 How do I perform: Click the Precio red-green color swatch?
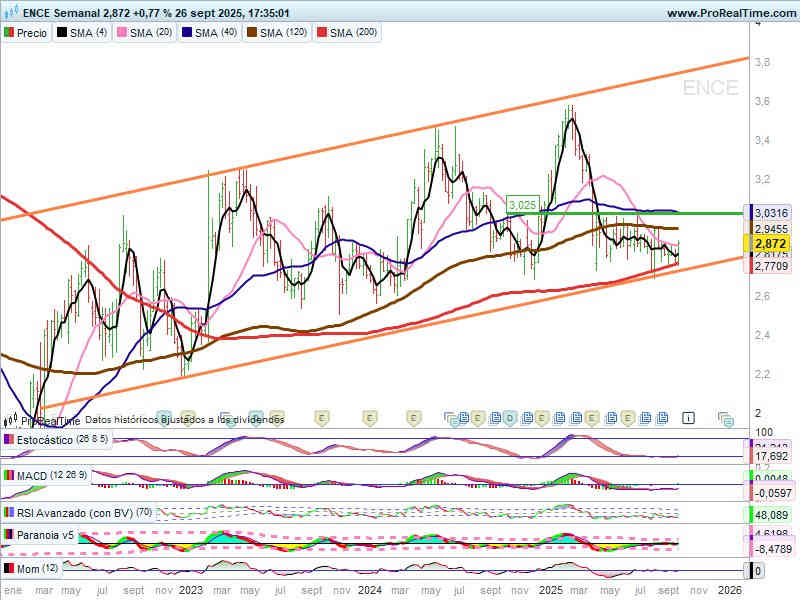point(9,33)
